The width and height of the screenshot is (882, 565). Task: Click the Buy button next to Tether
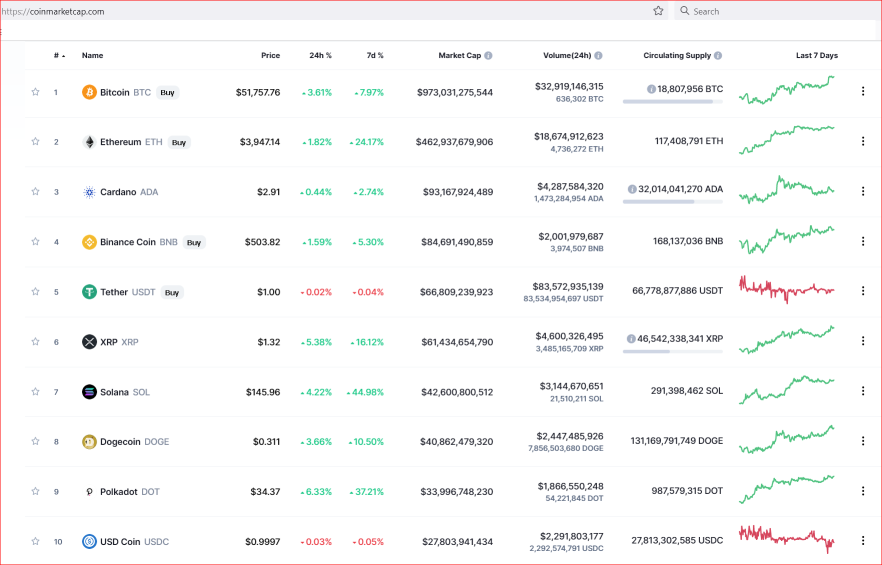172,293
